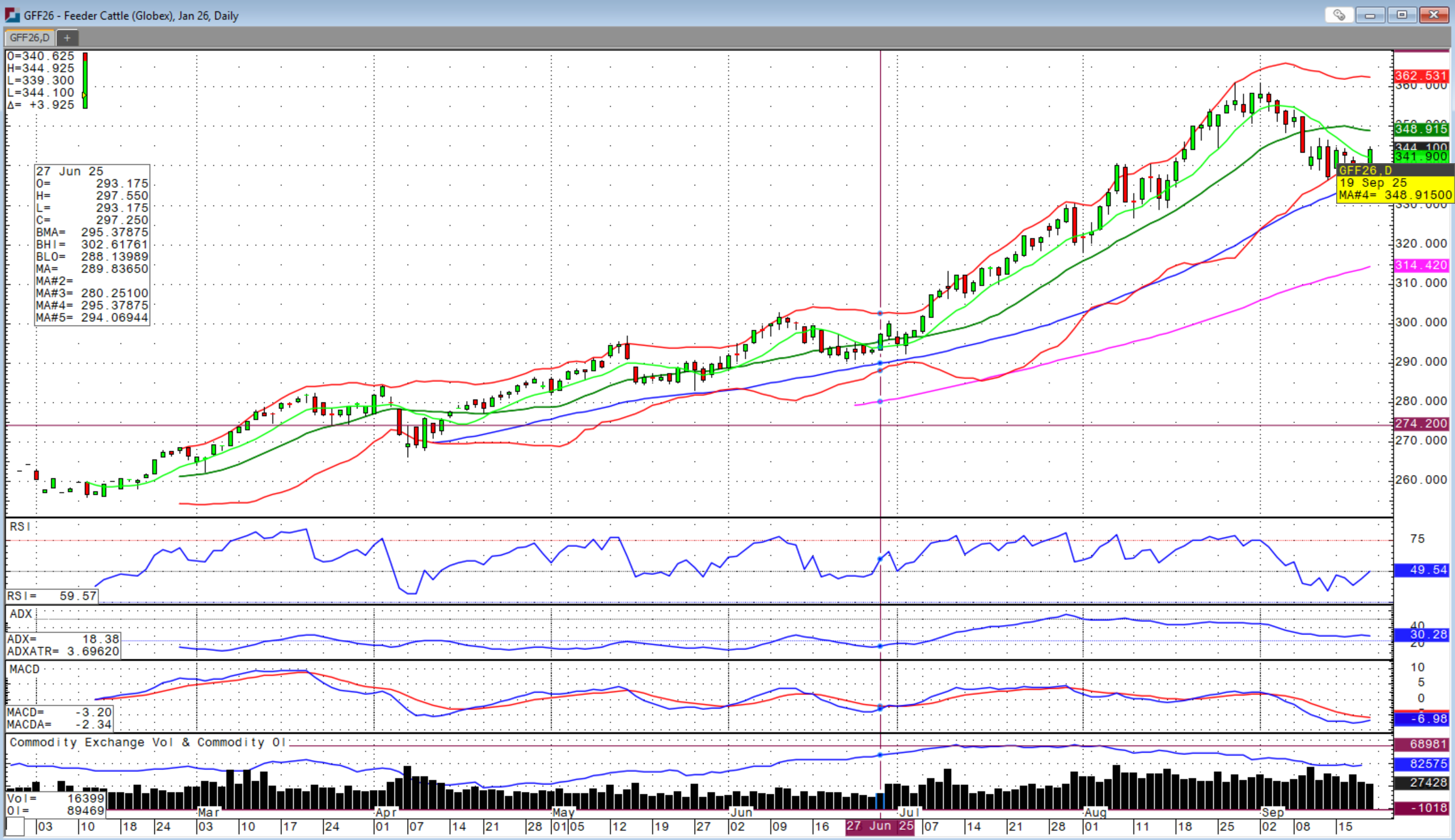The height and width of the screenshot is (840, 1455).
Task: Click the red/green daily range bar indicator
Action: [86, 80]
